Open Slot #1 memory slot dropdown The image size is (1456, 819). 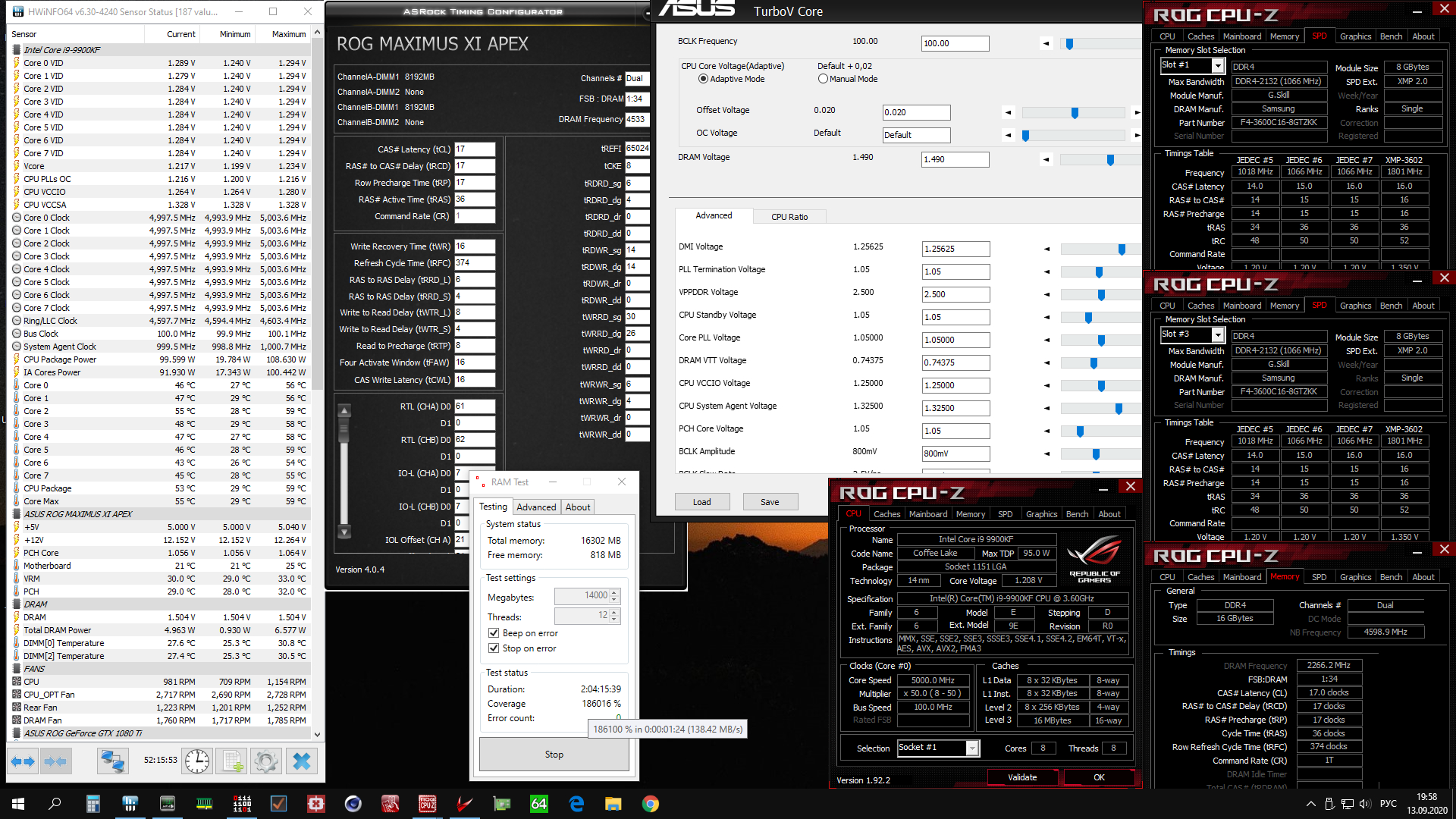tap(1218, 65)
